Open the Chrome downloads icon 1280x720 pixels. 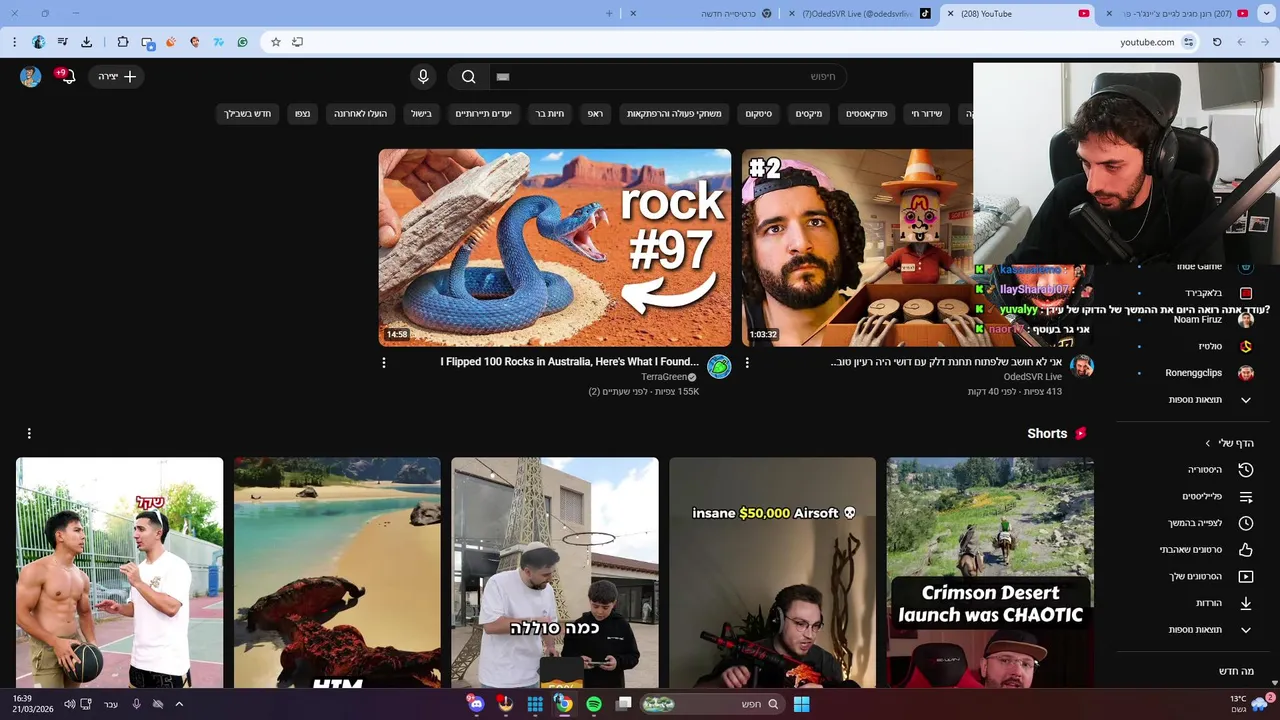pyautogui.click(x=87, y=42)
